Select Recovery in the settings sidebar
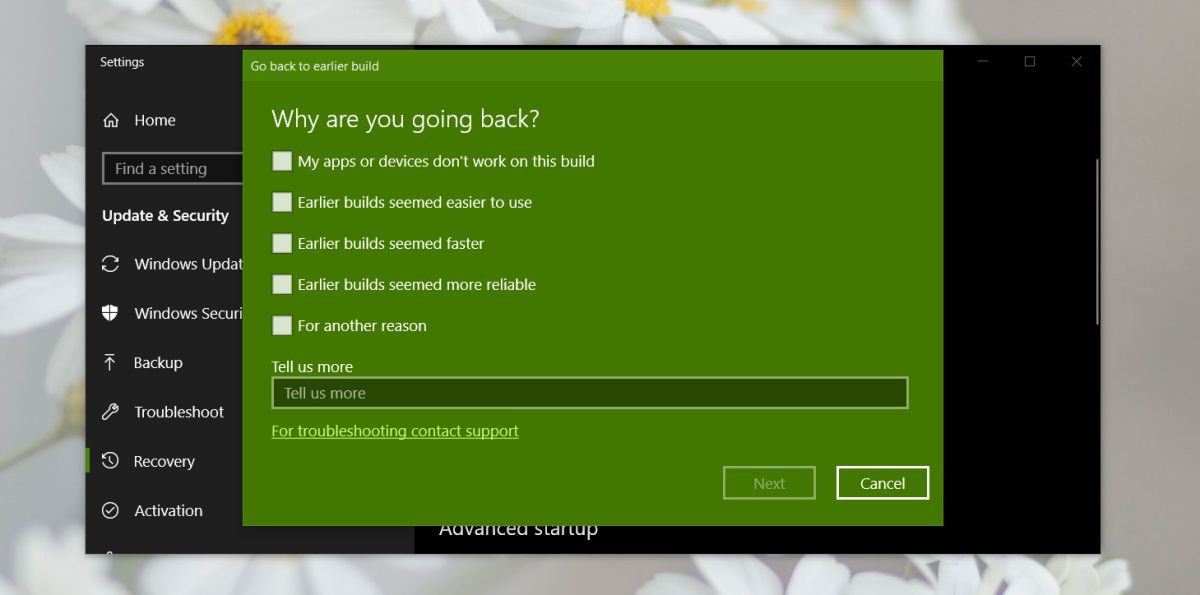1200x595 pixels. pyautogui.click(x=164, y=461)
